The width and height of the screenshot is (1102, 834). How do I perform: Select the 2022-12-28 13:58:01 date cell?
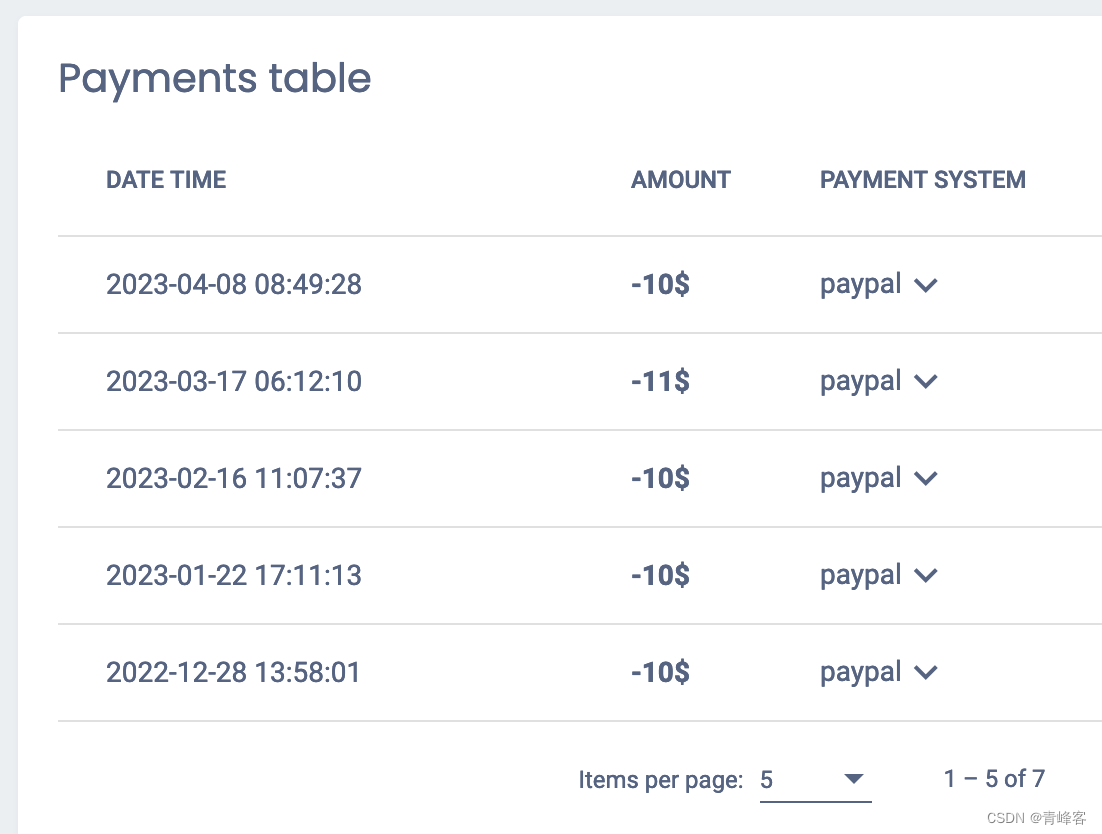tap(233, 672)
